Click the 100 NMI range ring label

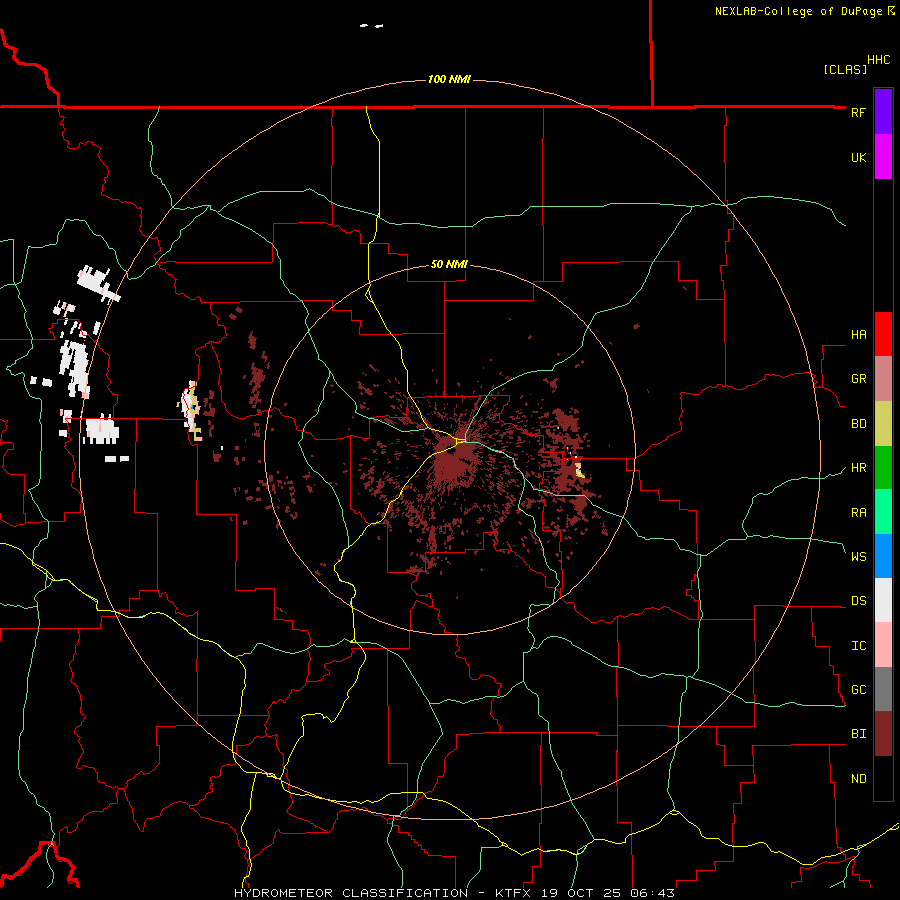449,79
